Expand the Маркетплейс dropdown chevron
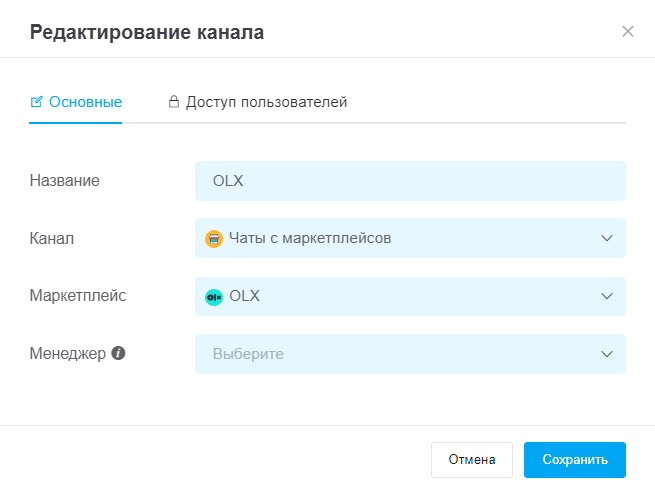Image resolution: width=655 pixels, height=490 pixels. click(x=606, y=296)
